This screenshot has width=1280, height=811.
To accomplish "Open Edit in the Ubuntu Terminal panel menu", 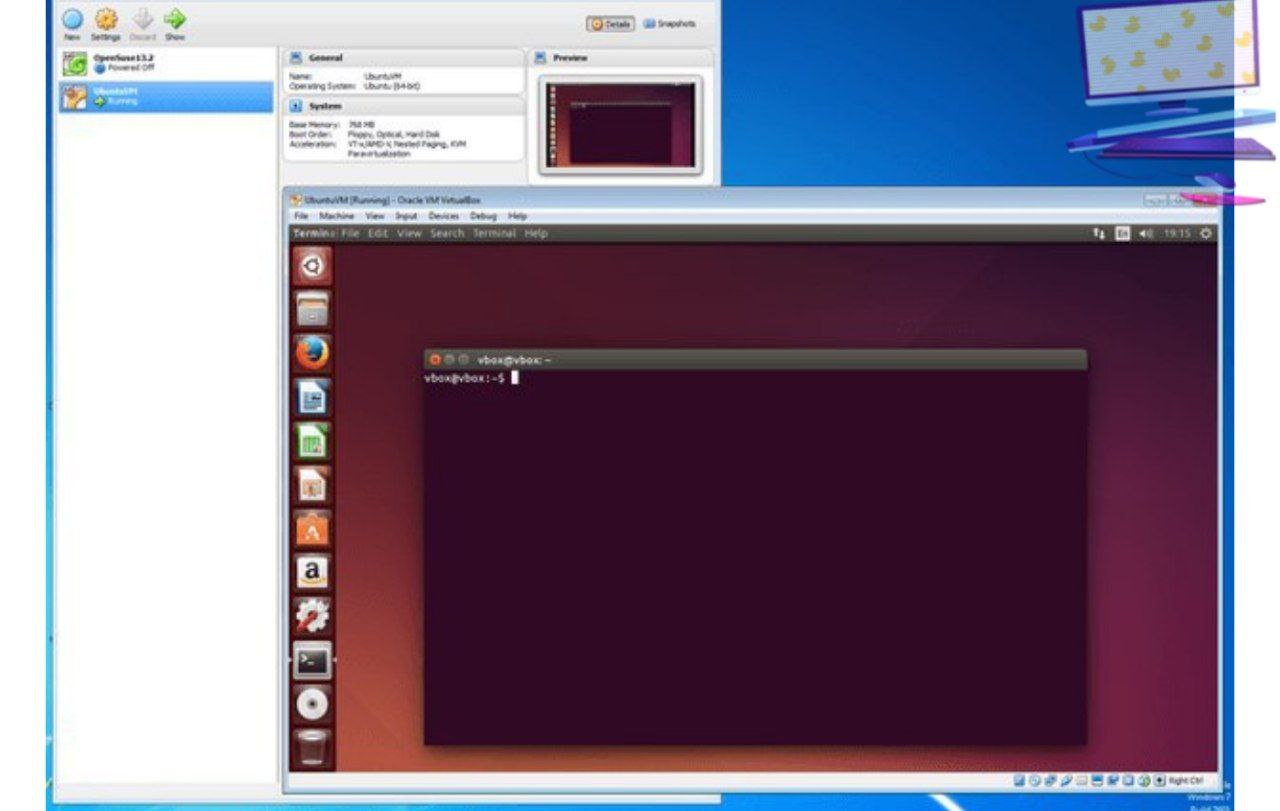I will [378, 233].
